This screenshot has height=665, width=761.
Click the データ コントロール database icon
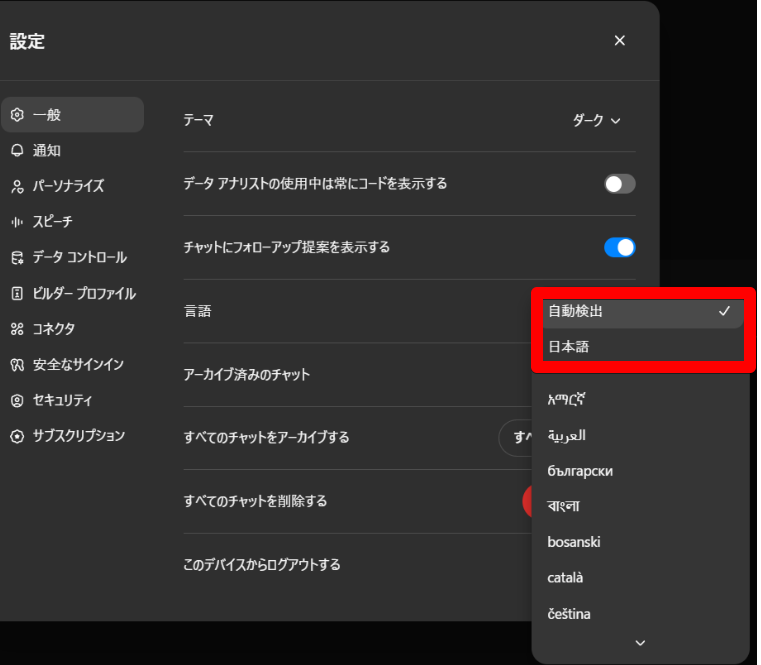pos(17,257)
